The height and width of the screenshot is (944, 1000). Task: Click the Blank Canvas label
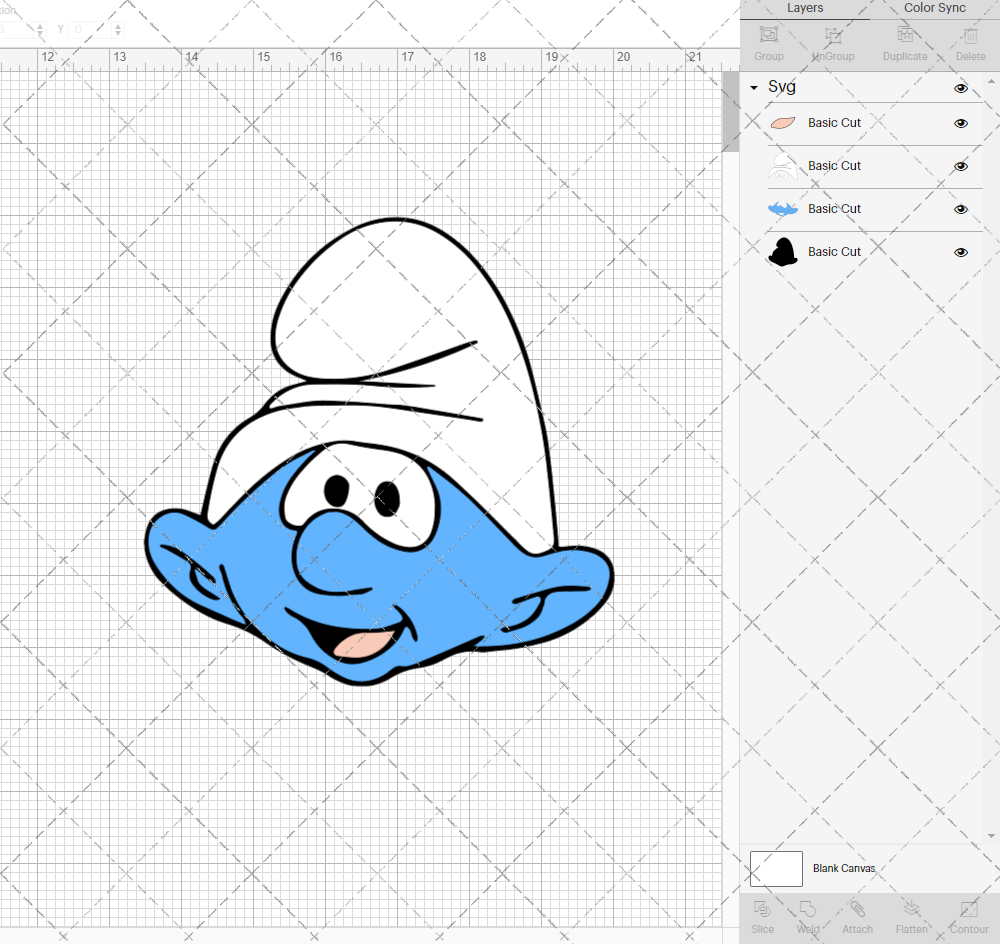[844, 868]
